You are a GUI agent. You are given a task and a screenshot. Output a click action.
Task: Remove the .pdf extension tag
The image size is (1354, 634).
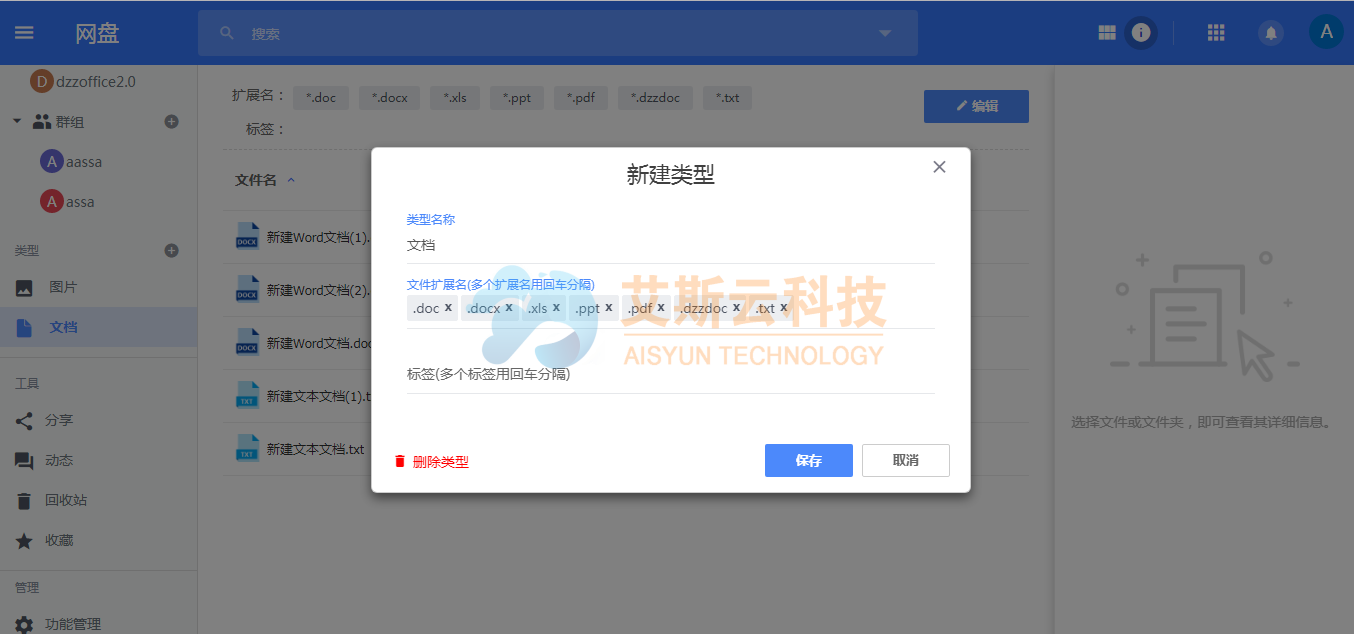click(x=661, y=308)
